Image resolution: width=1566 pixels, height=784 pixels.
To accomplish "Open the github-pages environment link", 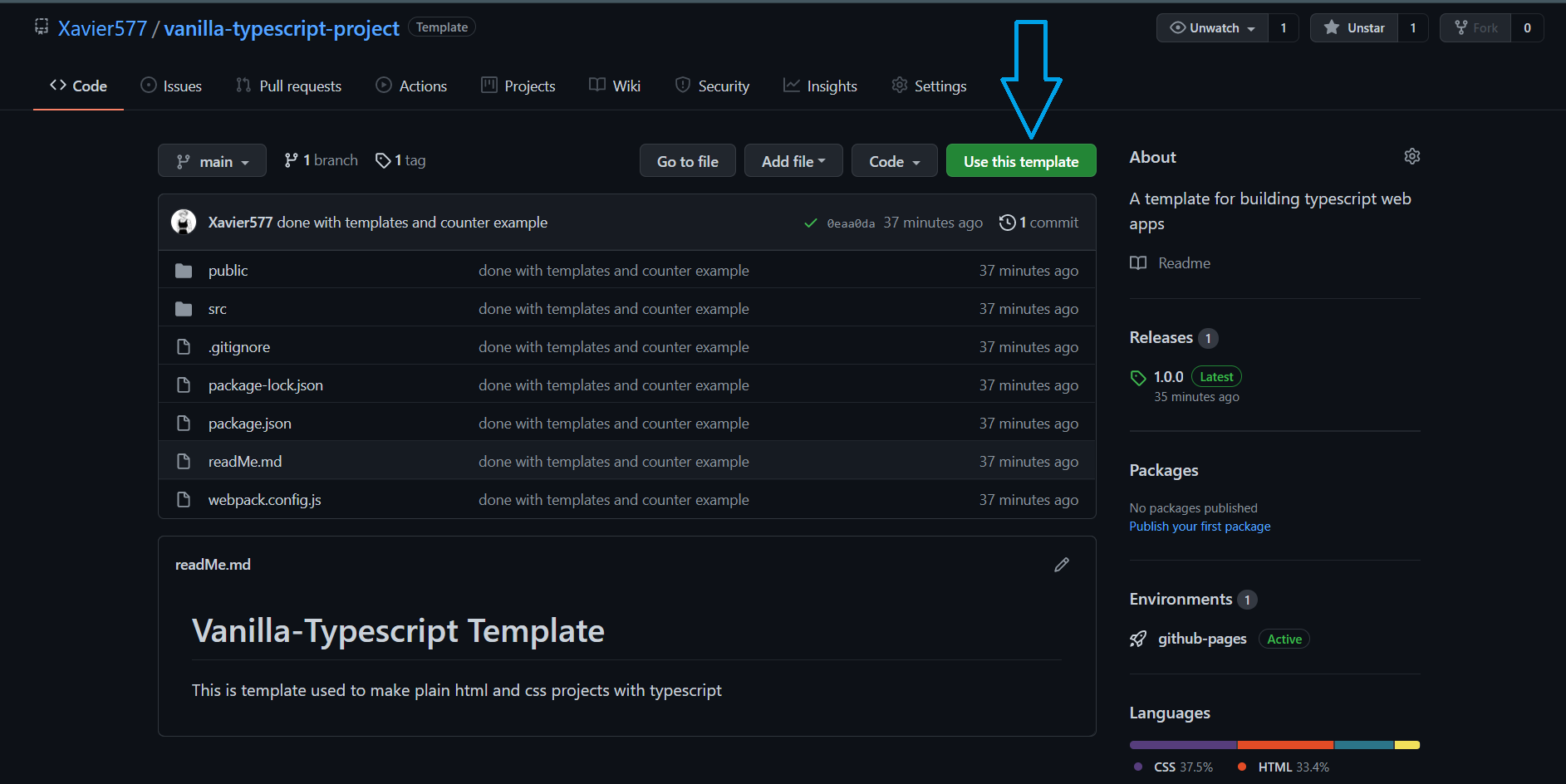I will pyautogui.click(x=1202, y=639).
